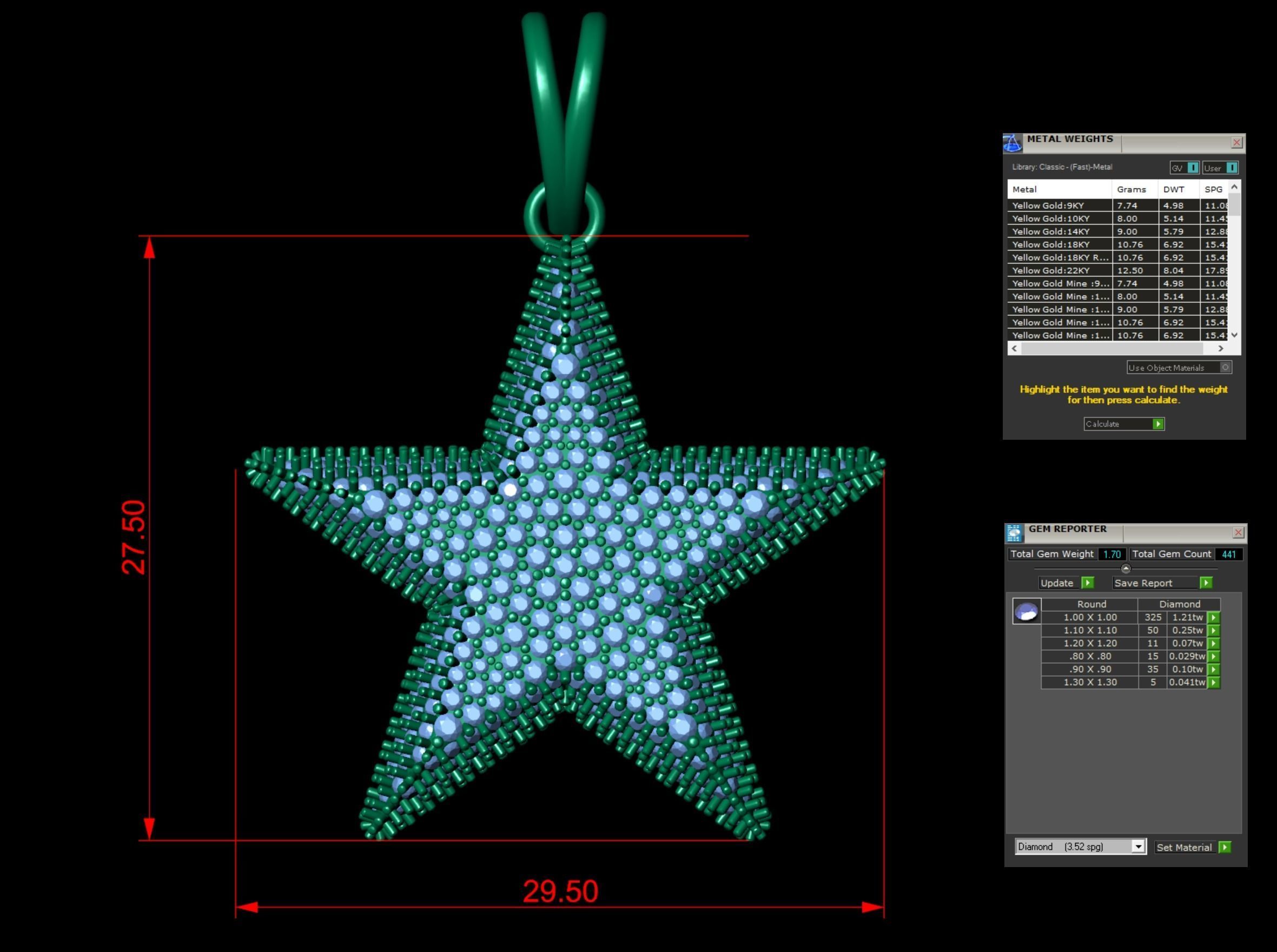
Task: Click green arrow for .80 X .80 row
Action: pyautogui.click(x=1214, y=656)
